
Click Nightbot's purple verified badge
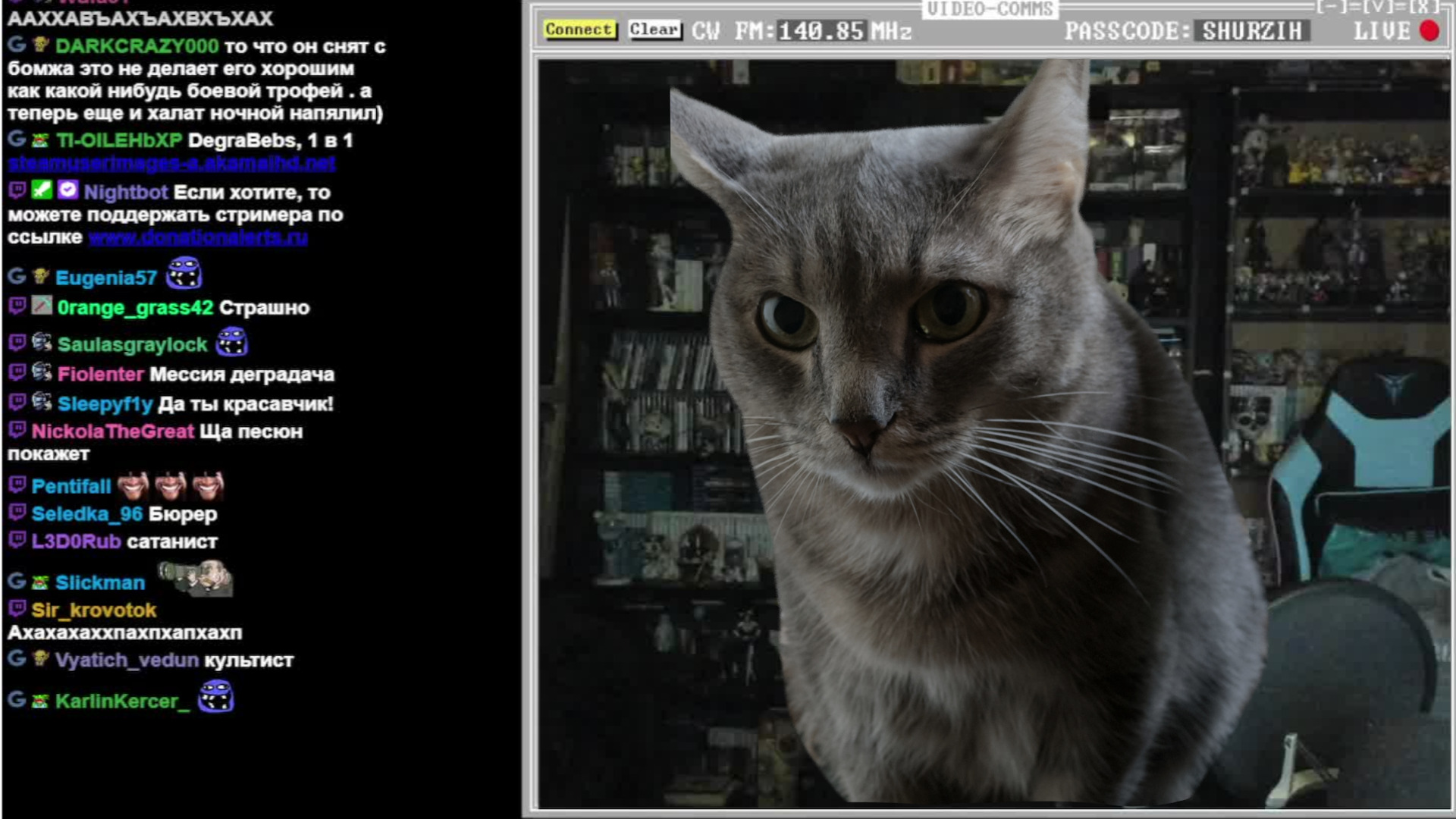[67, 190]
